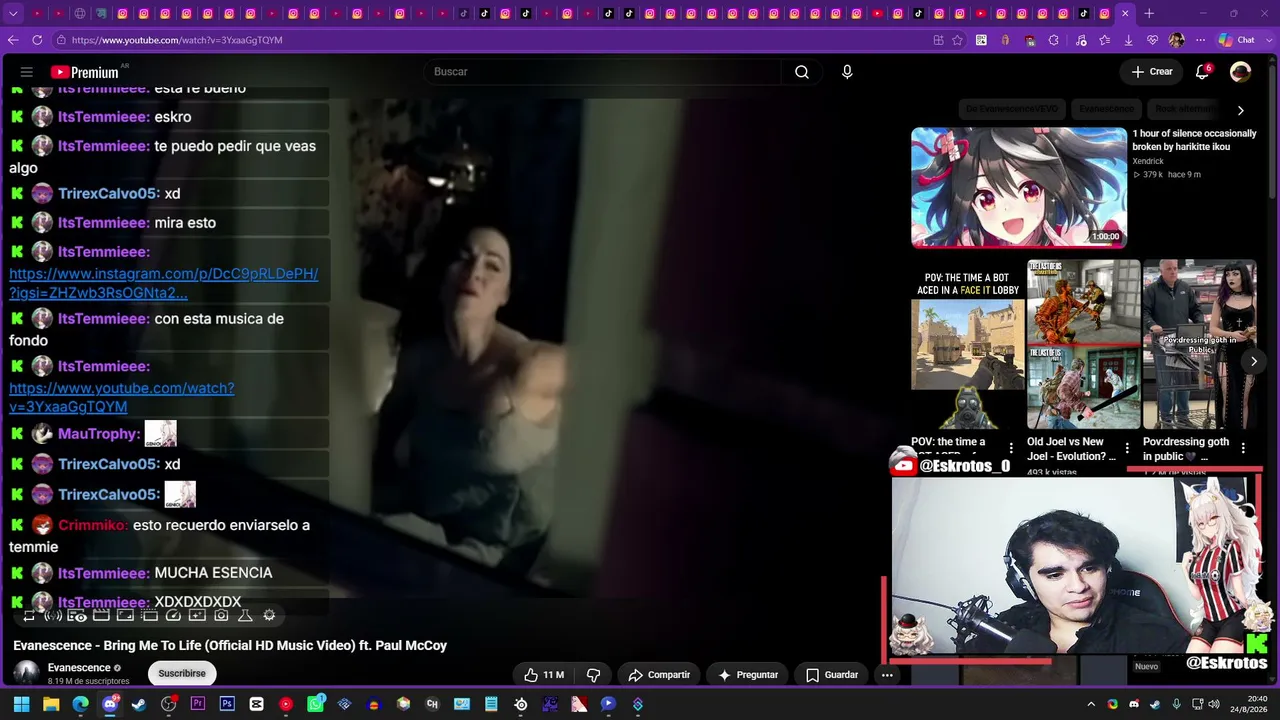
Task: Open the Evanescence channel name link
Action: (x=79, y=668)
